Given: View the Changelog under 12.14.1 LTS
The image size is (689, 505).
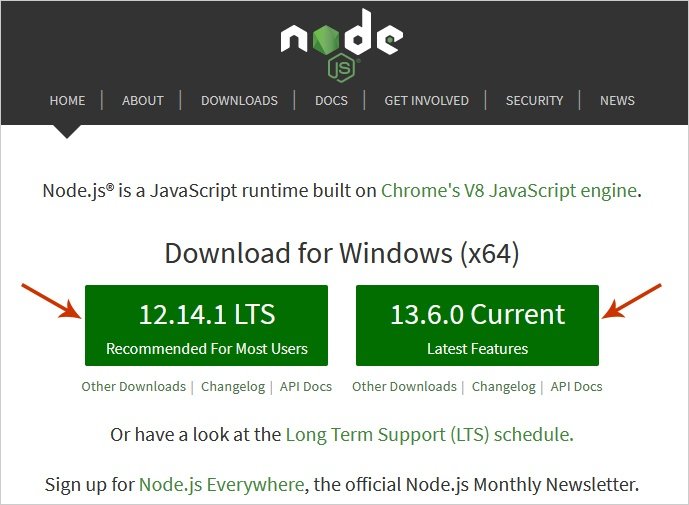Looking at the screenshot, I should [233, 387].
